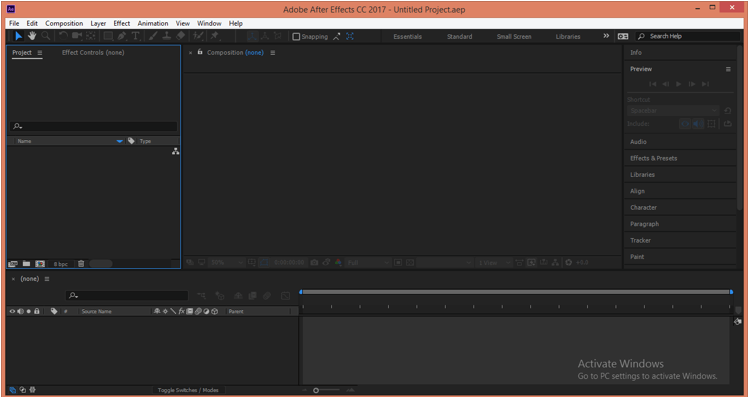Toggle Frame Blending for the timeline
751x401 pixels.
pyautogui.click(x=252, y=297)
